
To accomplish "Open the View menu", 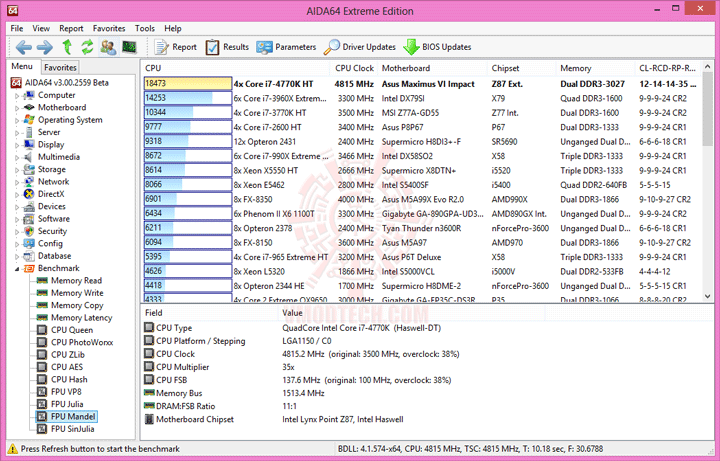I will tap(41, 28).
